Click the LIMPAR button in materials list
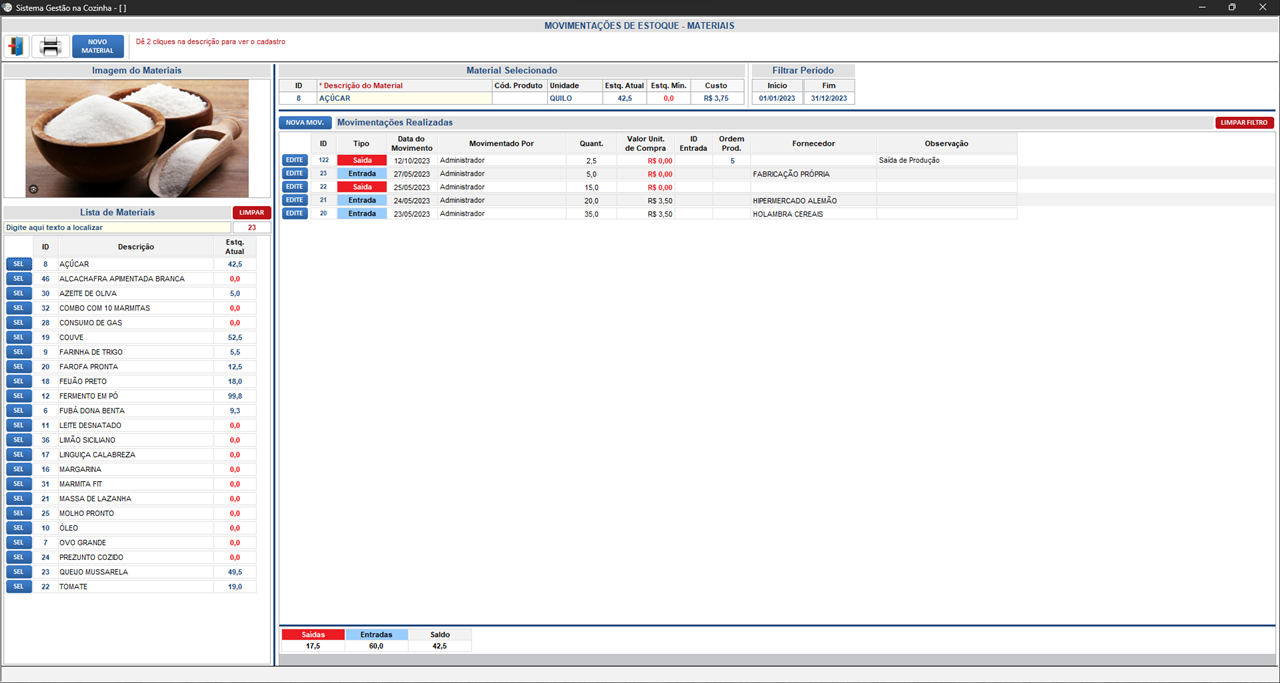 point(252,212)
